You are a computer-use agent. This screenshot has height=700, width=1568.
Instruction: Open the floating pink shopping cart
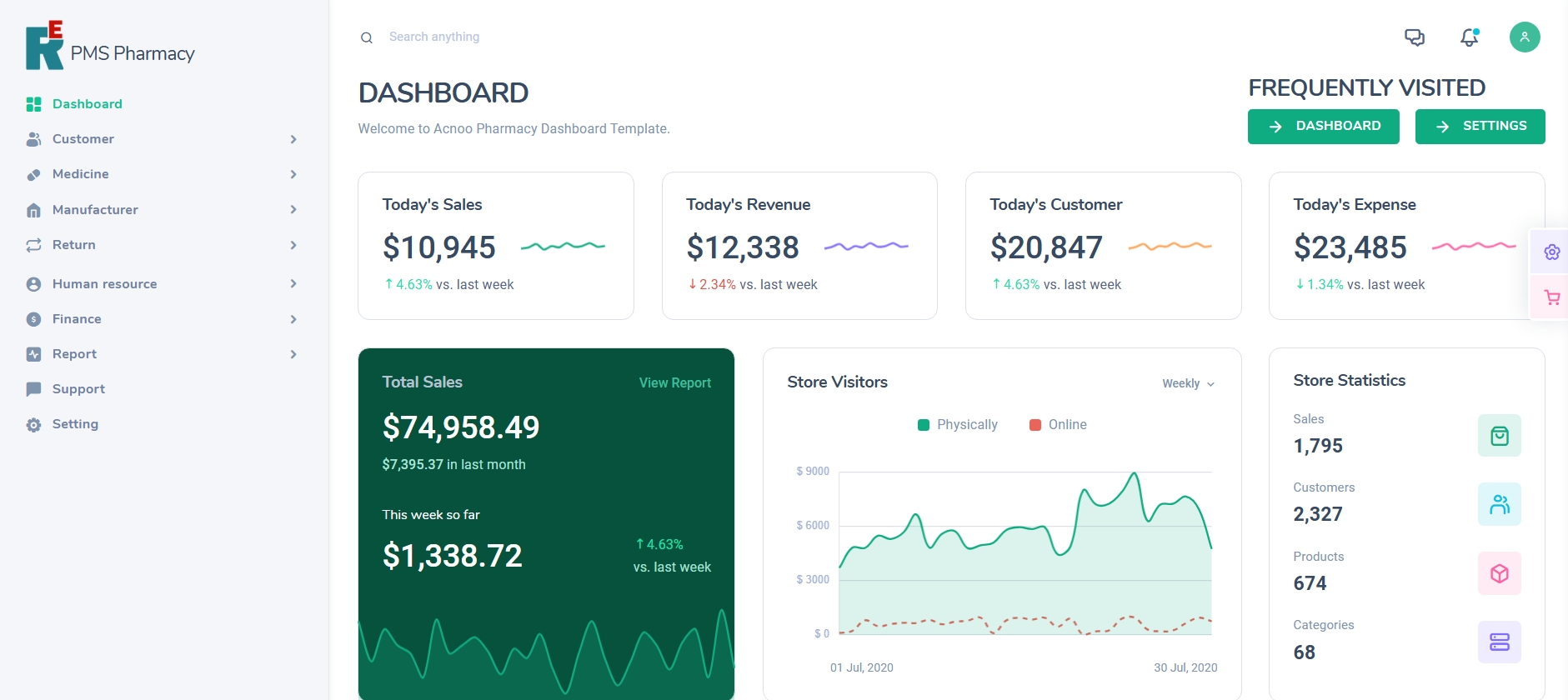[x=1551, y=297]
